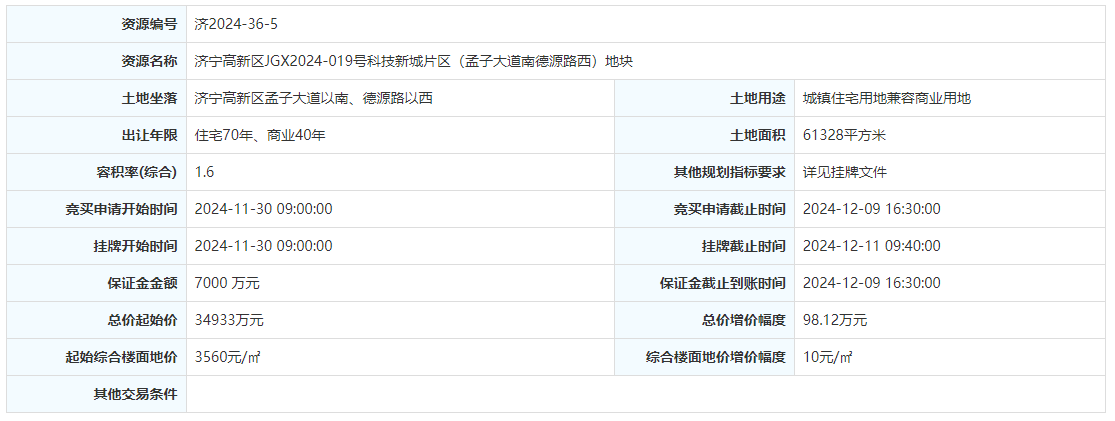Select the starting total price 34933万元

pyautogui.click(x=229, y=320)
